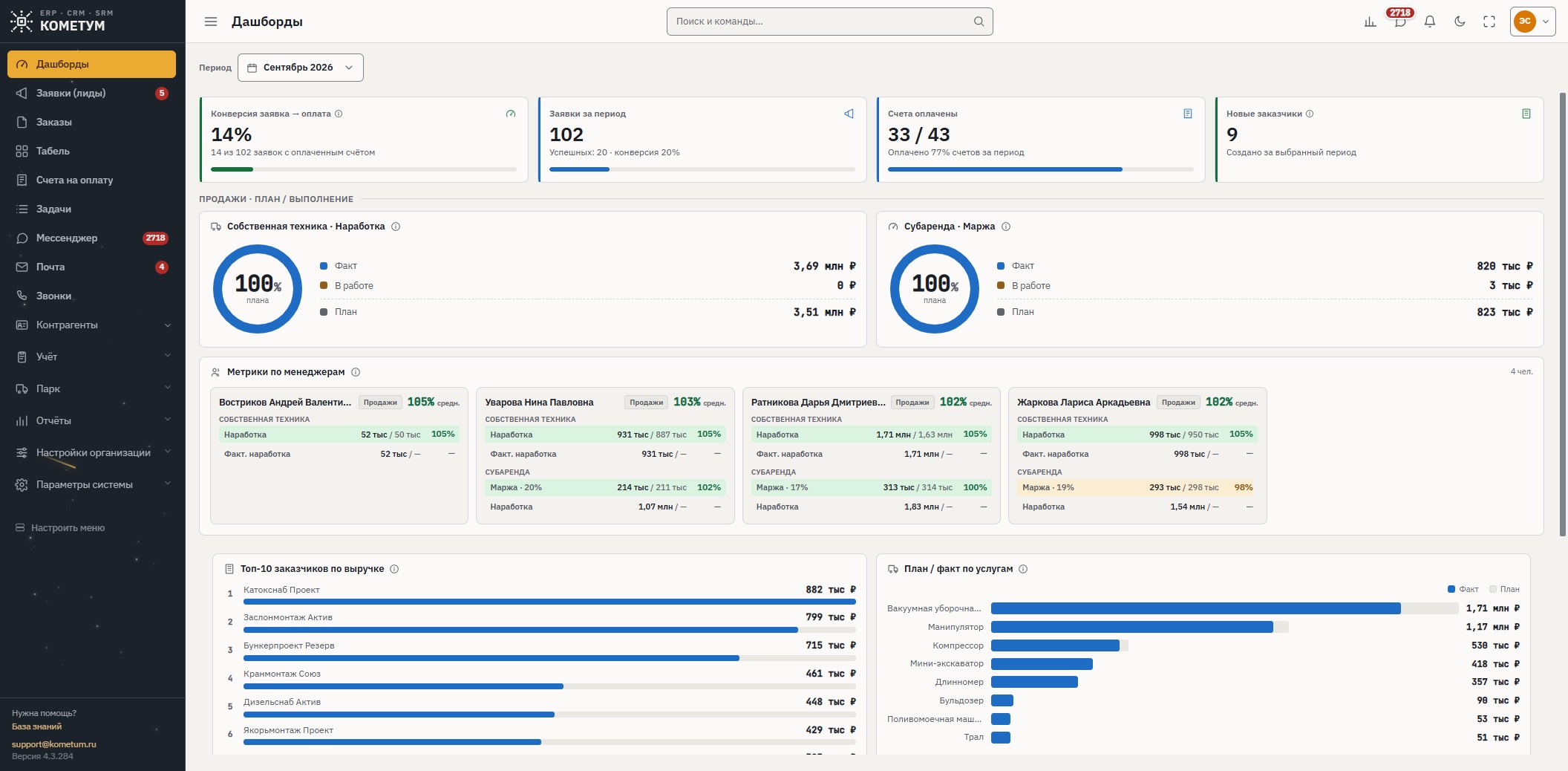Open notifications bell icon
Screen dimensions: 1568x771
coord(1429,22)
